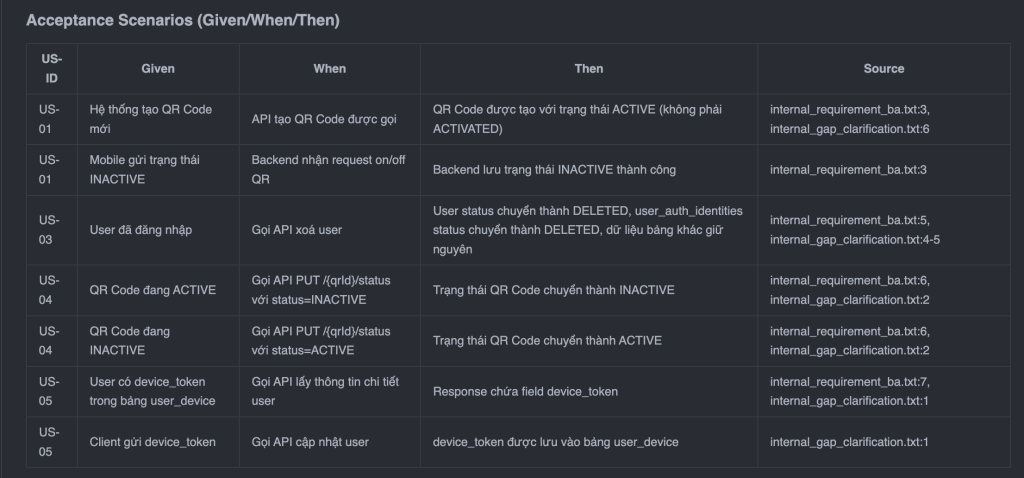Click the "API tạo QR Code được gọi" cell
Image resolution: width=1024 pixels, height=478 pixels.
coord(324,119)
